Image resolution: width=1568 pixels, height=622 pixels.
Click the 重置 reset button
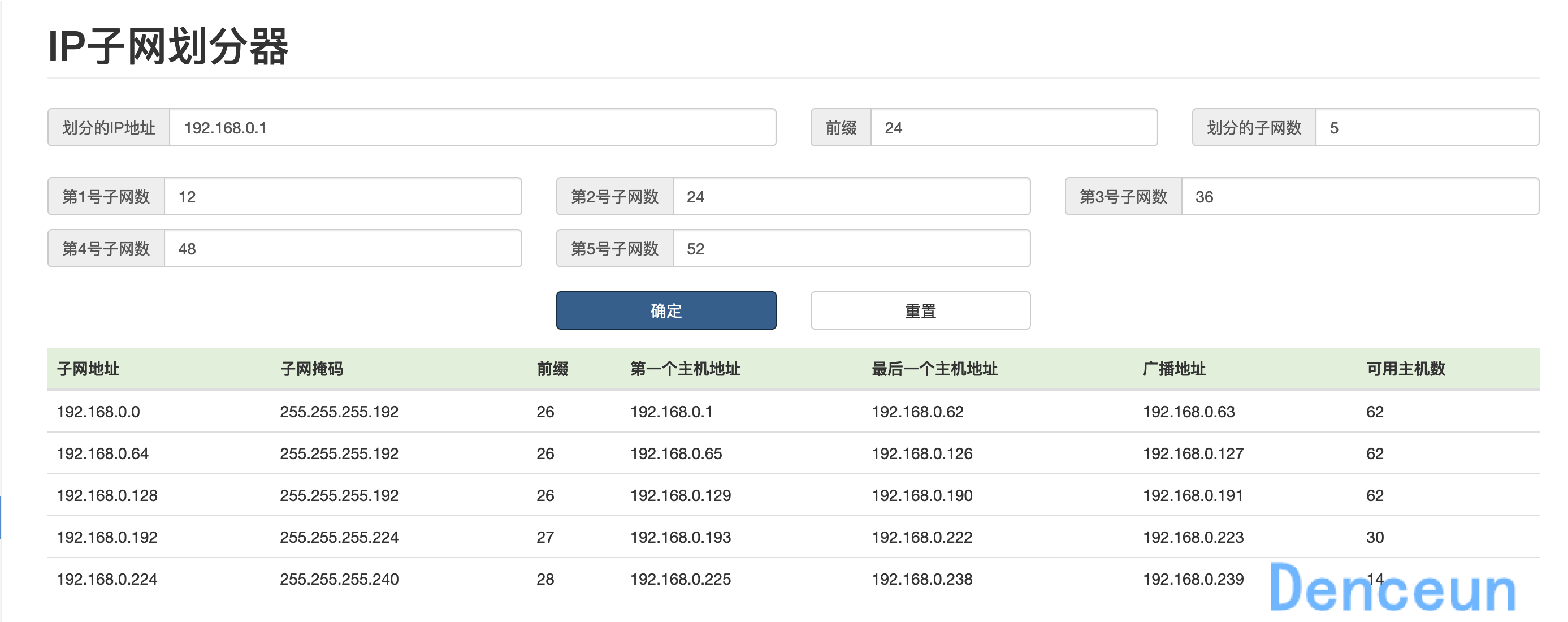tap(920, 310)
